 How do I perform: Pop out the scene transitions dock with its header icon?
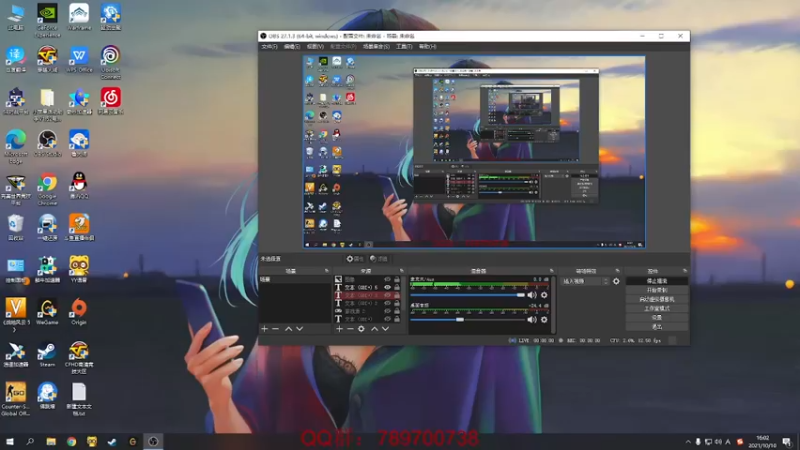[617, 271]
